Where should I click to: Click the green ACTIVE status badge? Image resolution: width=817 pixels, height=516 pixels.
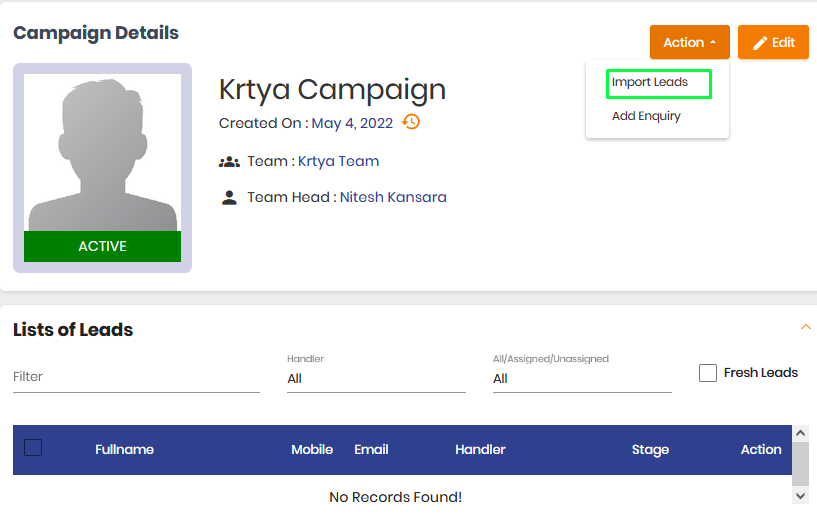coord(103,246)
